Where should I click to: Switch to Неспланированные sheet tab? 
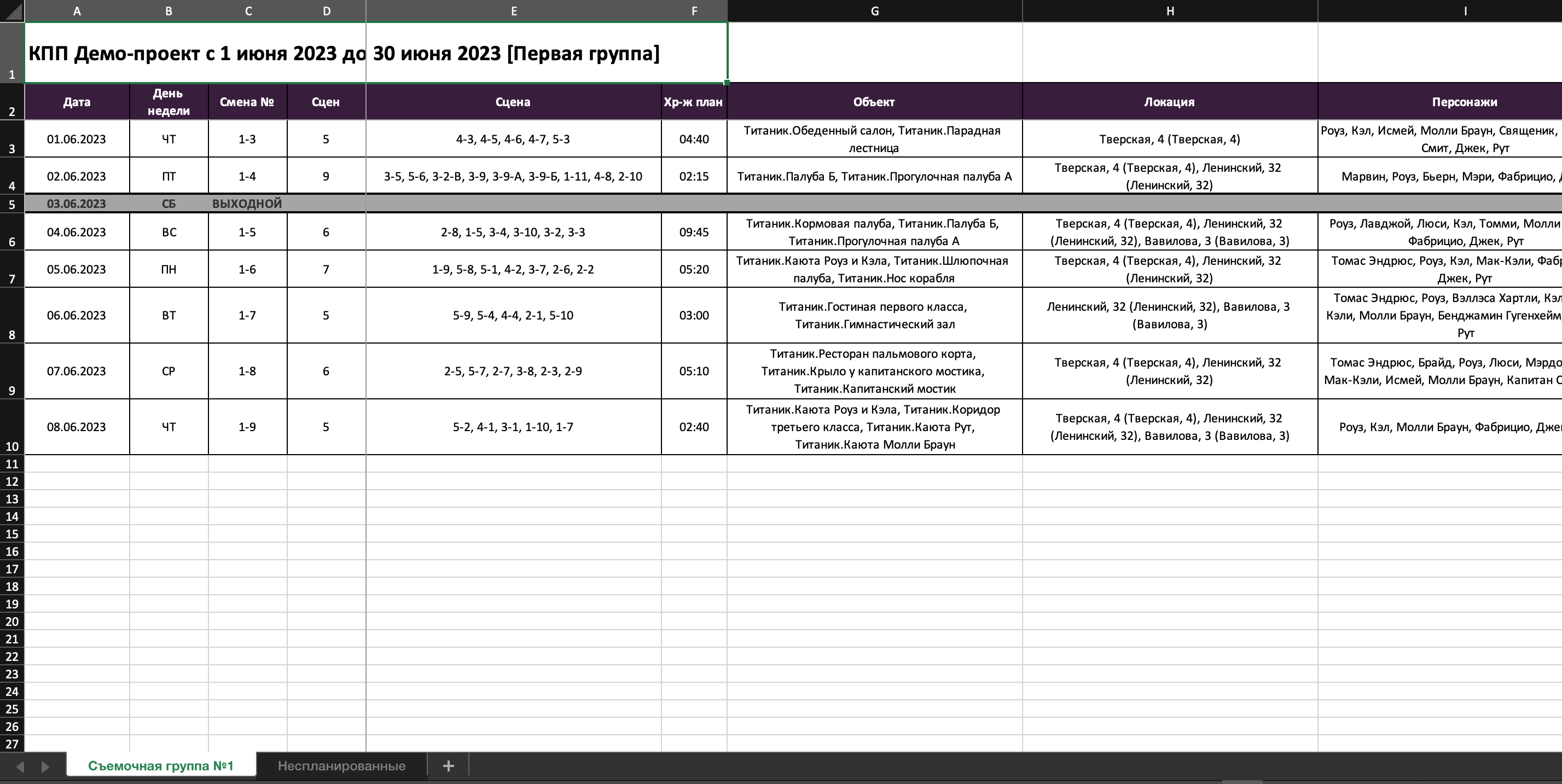point(341,765)
